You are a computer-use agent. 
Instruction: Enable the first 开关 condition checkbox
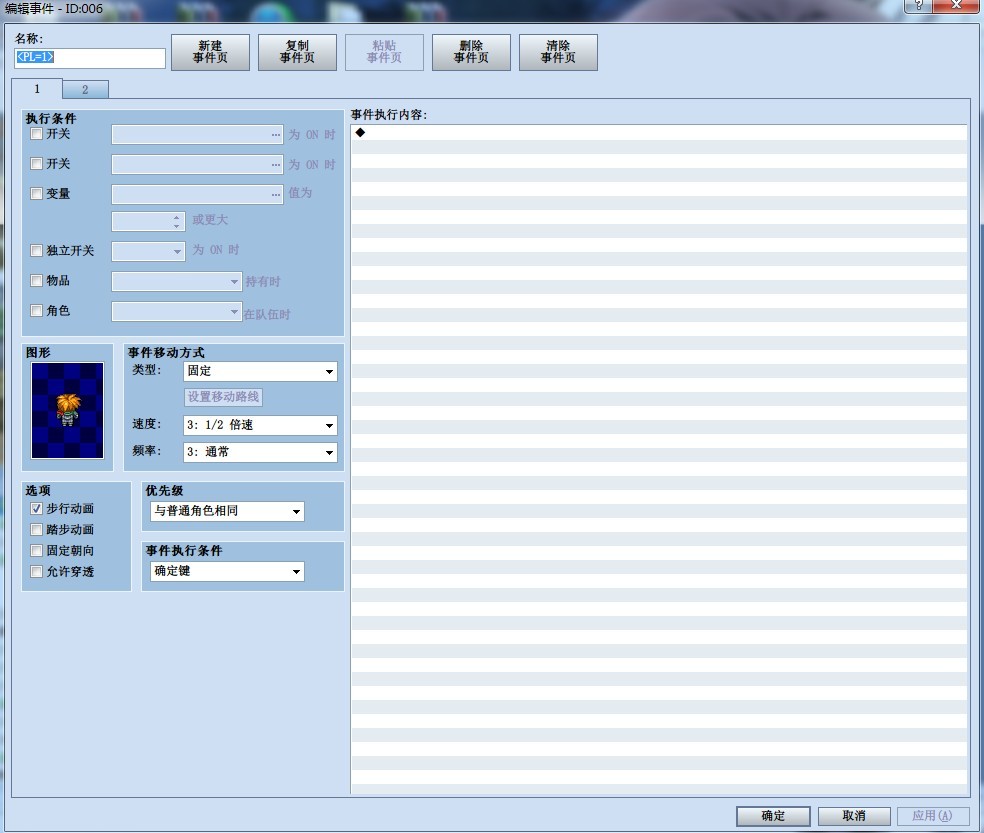[36, 134]
